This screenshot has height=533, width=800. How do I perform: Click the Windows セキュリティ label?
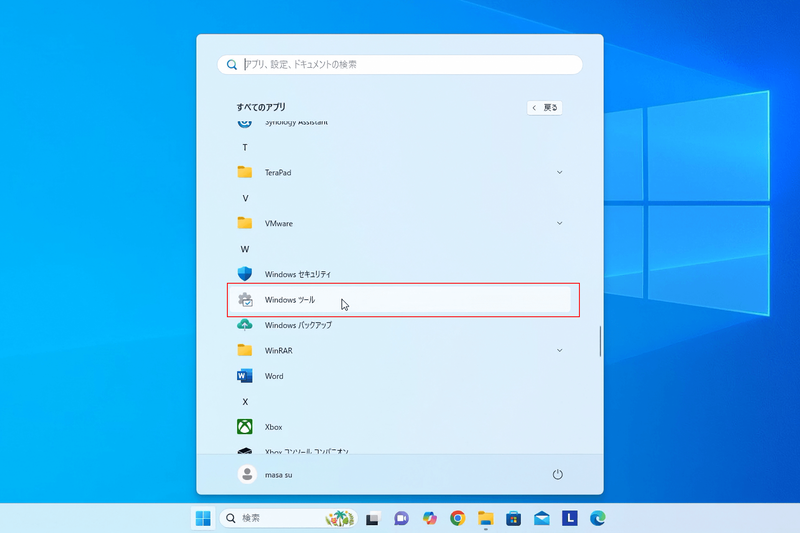pos(297,274)
